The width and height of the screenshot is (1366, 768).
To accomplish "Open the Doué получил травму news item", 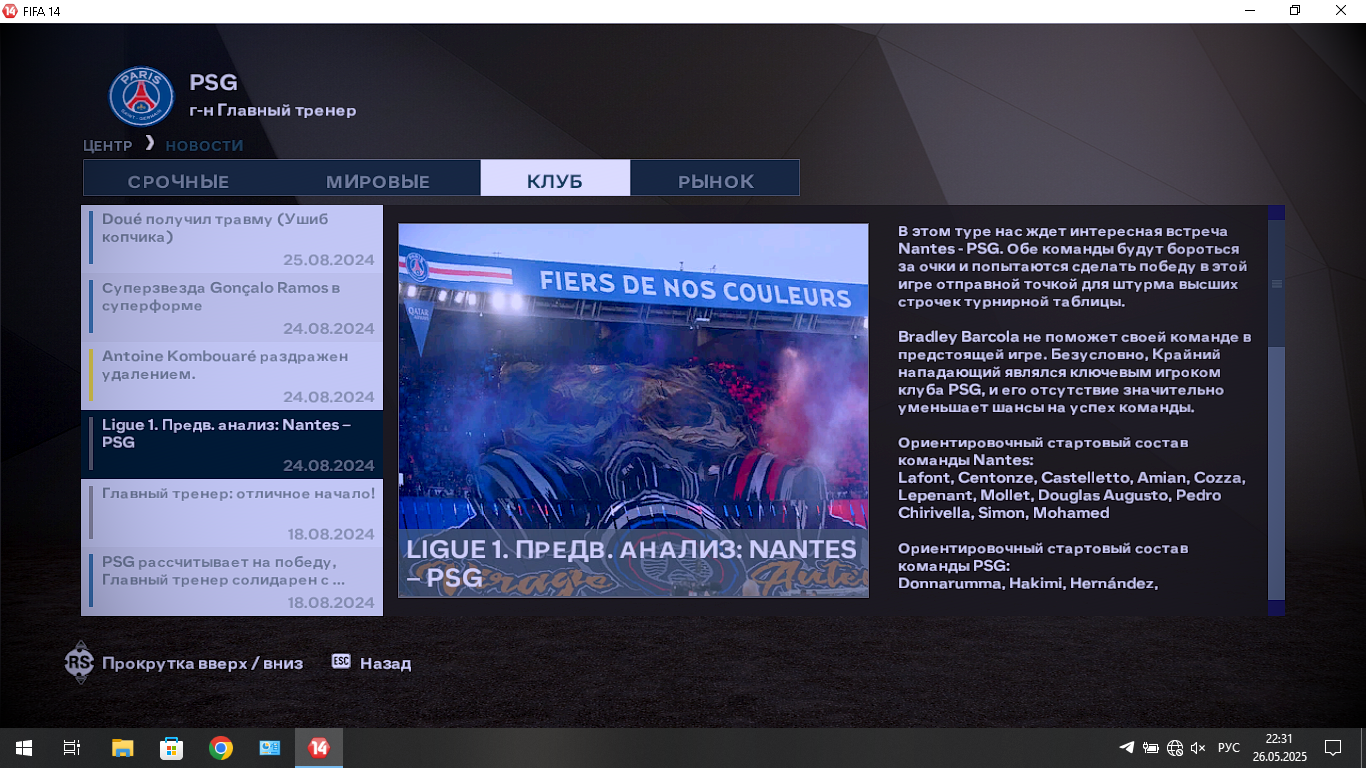I will [232, 239].
